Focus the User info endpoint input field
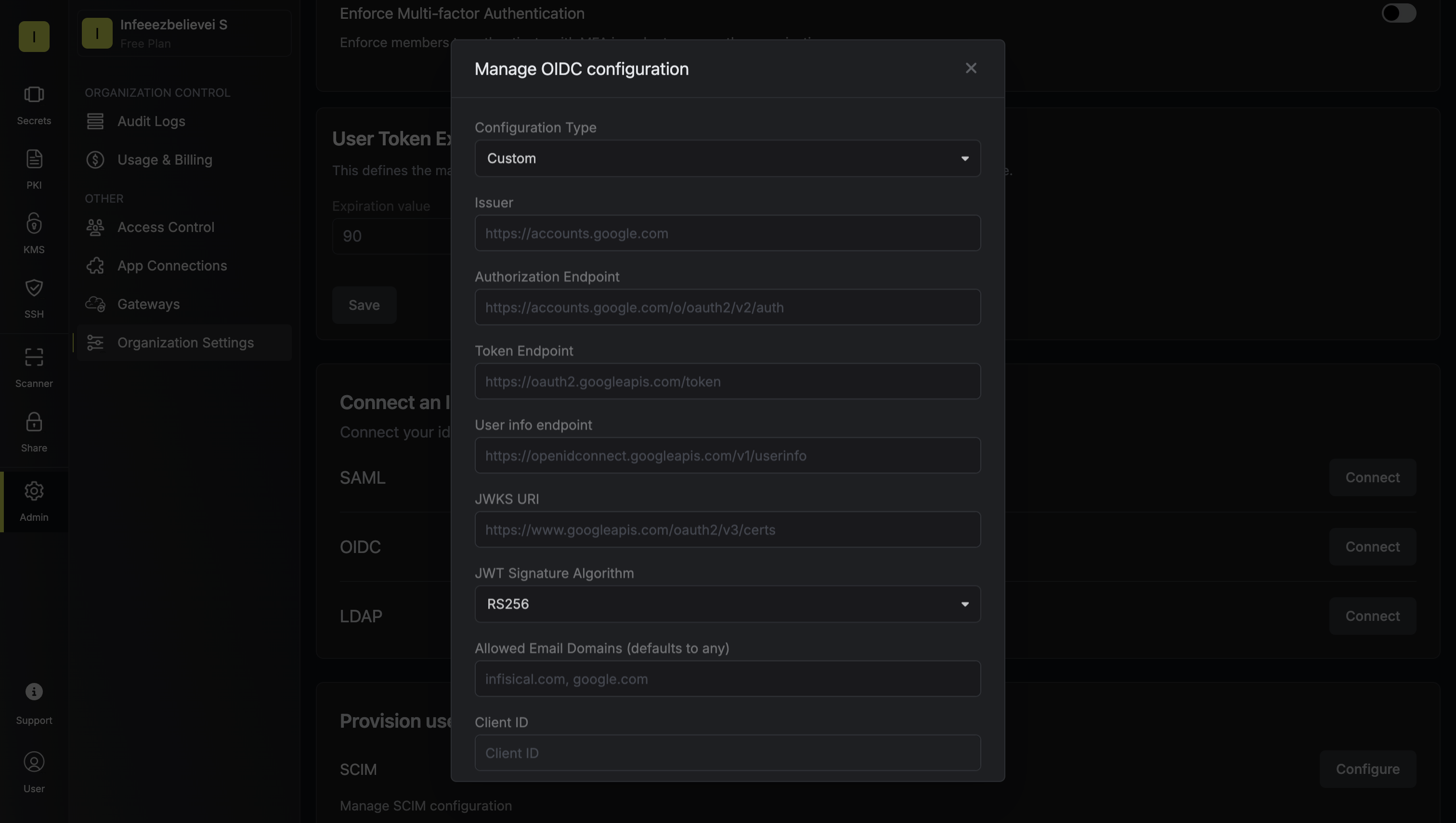1456x823 pixels. [x=728, y=456]
